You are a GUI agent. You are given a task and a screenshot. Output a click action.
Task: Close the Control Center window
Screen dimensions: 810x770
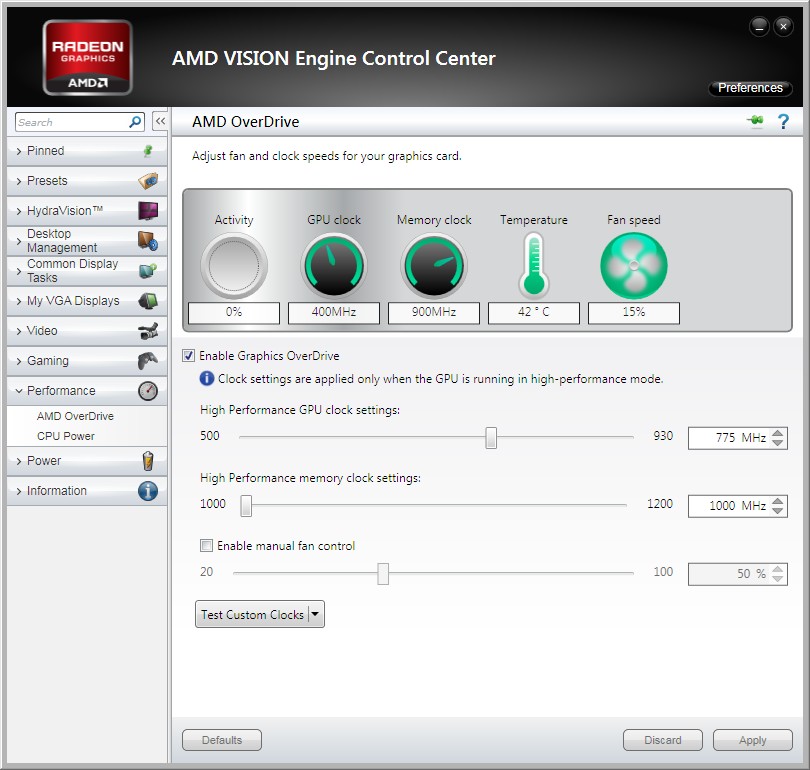click(783, 26)
